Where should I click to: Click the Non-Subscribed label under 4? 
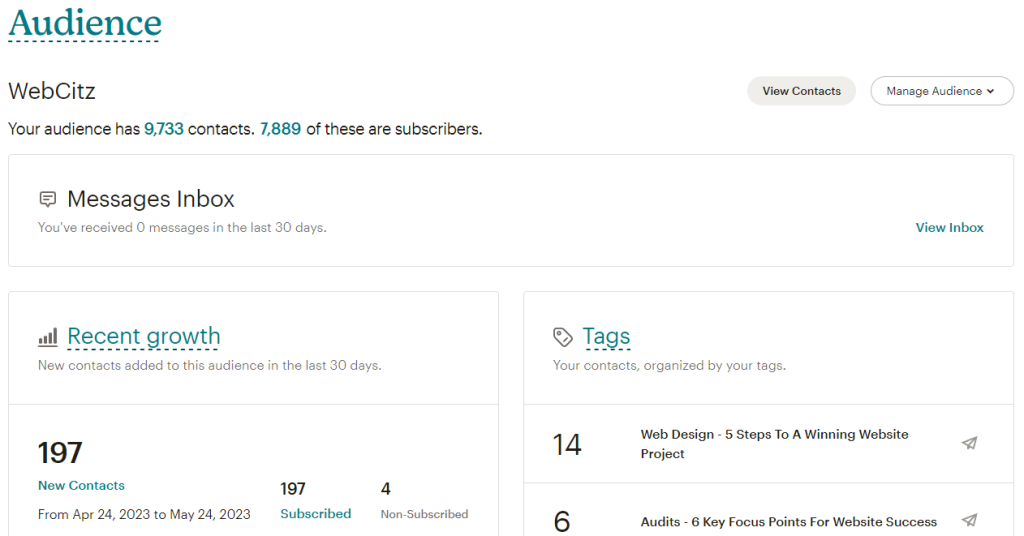tap(424, 514)
